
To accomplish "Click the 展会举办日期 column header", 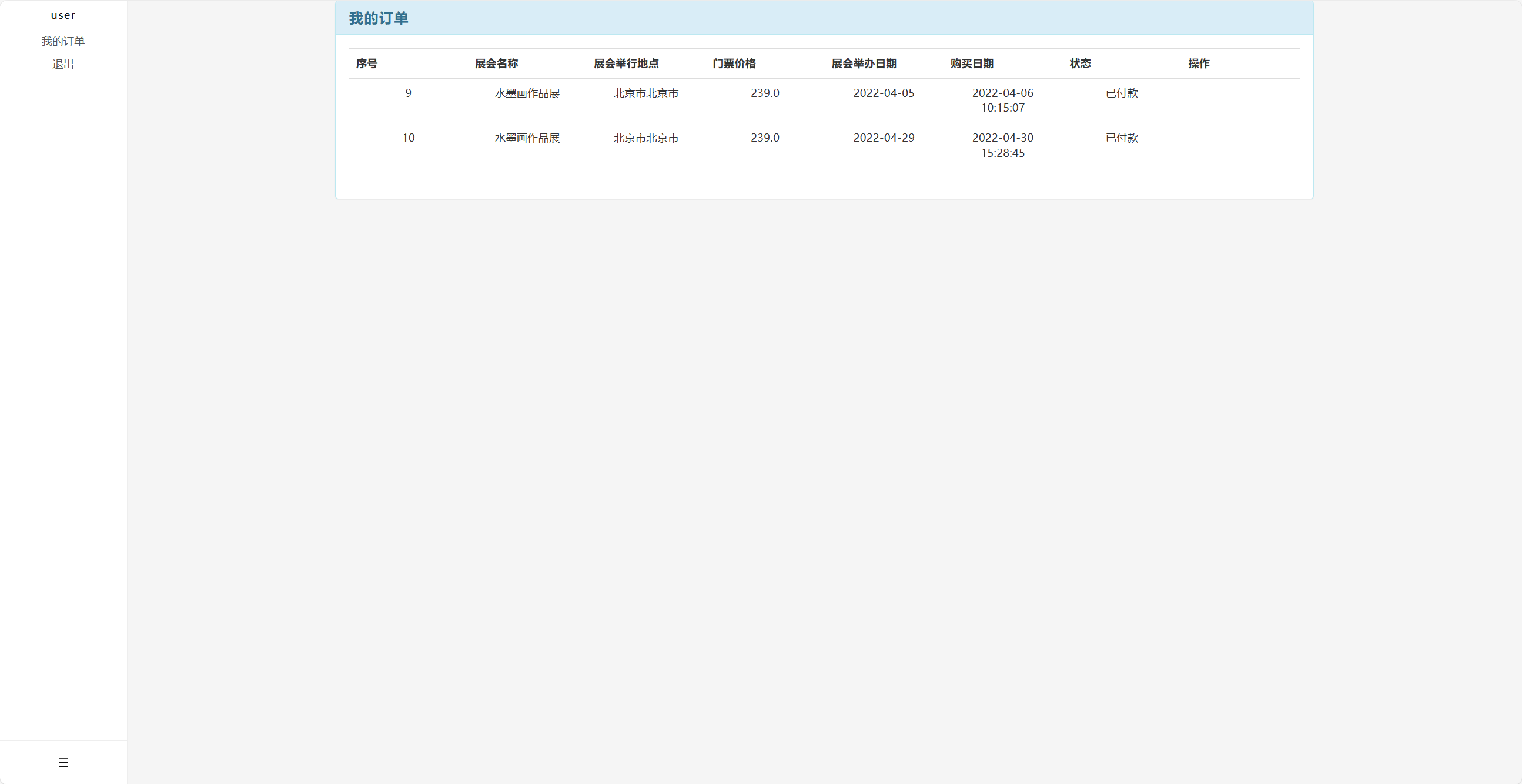I will click(x=864, y=63).
